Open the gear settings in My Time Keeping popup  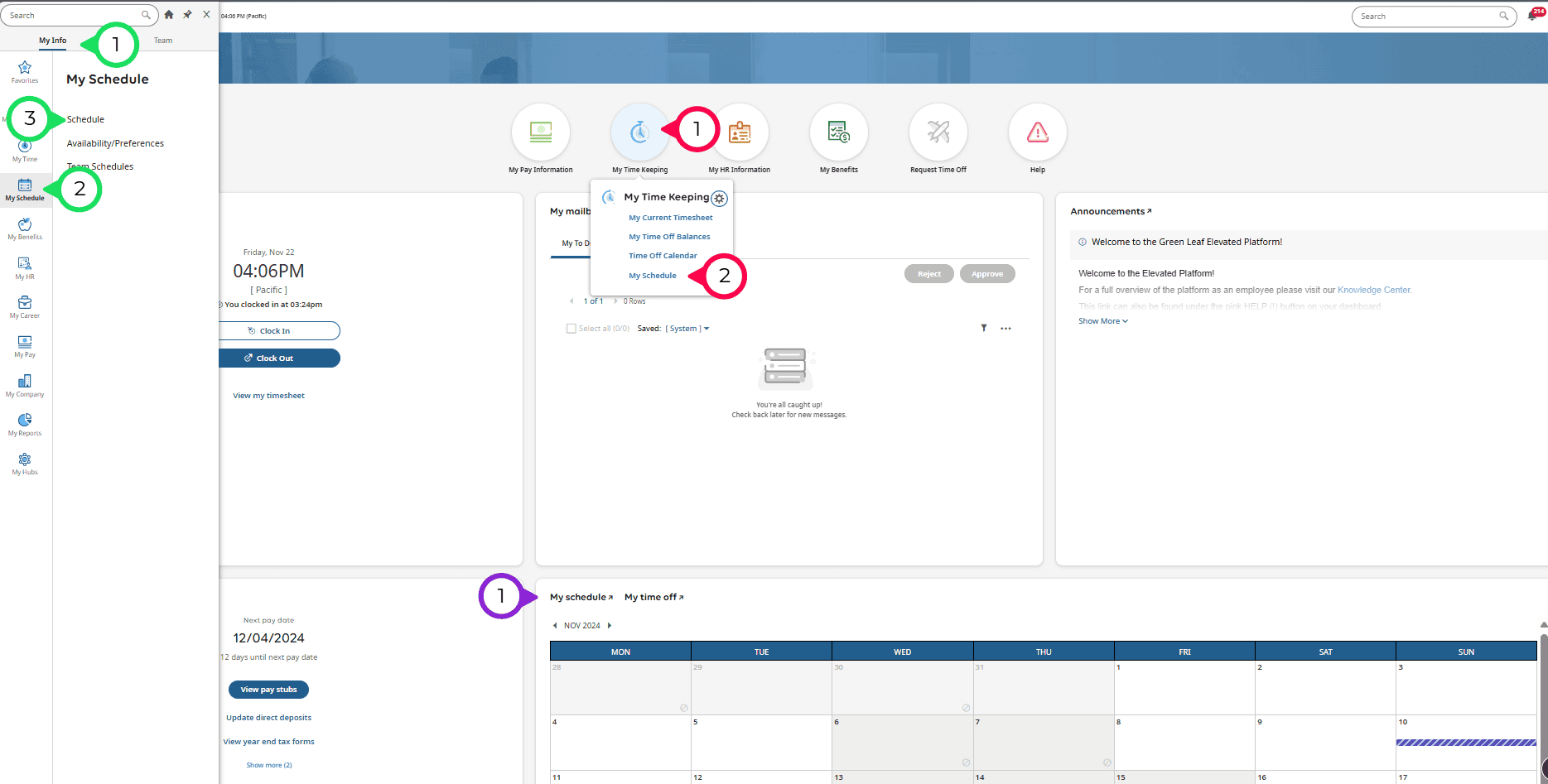pyautogui.click(x=720, y=199)
